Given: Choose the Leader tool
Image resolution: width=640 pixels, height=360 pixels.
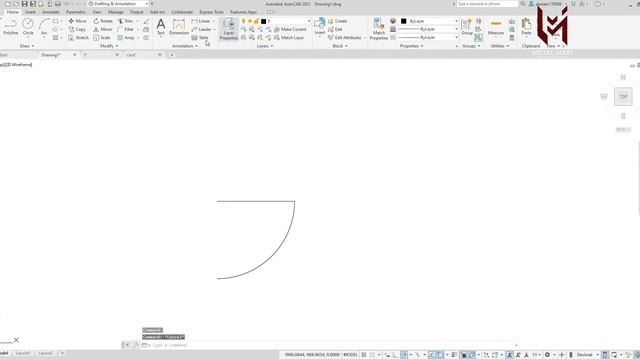Looking at the screenshot, I should click(x=202, y=29).
